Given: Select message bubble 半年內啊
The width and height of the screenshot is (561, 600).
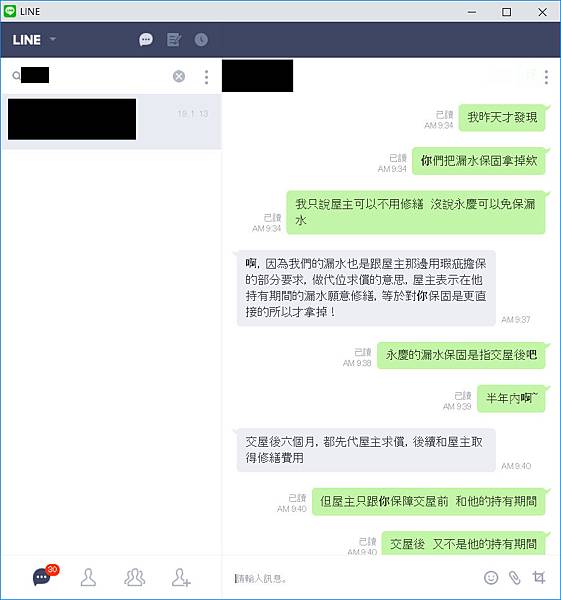Looking at the screenshot, I should click(x=511, y=398).
